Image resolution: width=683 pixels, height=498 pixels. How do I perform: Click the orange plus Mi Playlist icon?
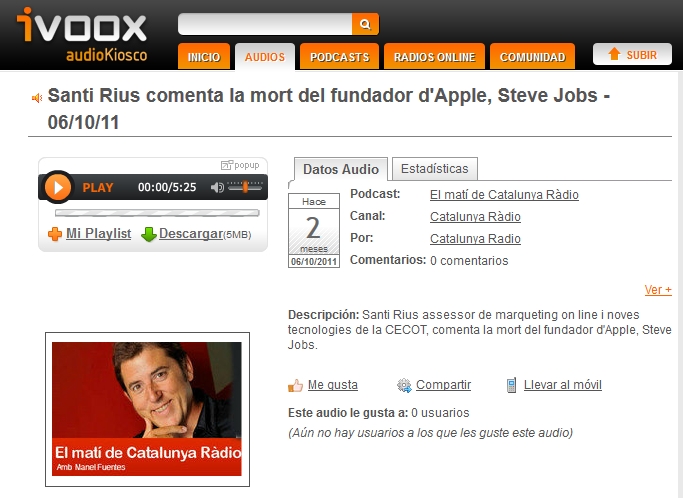point(55,234)
